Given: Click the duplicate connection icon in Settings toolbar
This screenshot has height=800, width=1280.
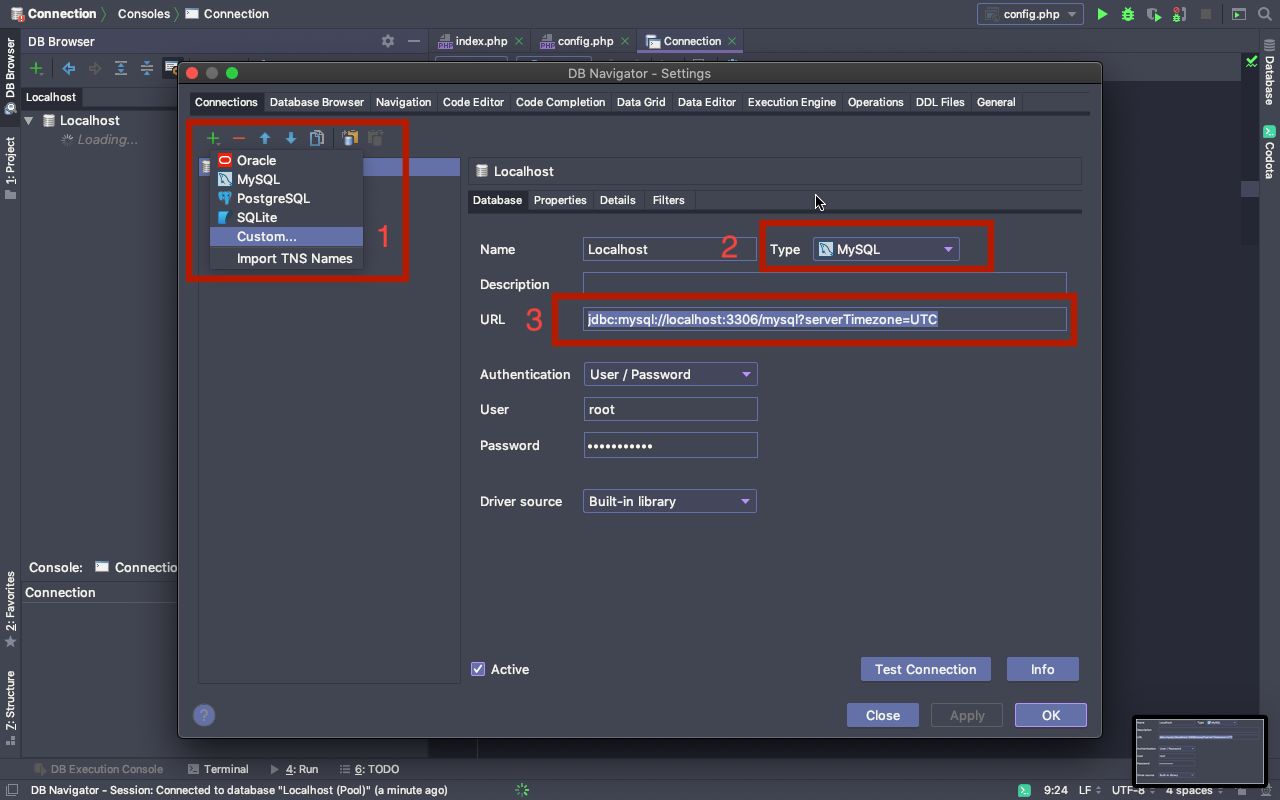Looking at the screenshot, I should coord(317,138).
